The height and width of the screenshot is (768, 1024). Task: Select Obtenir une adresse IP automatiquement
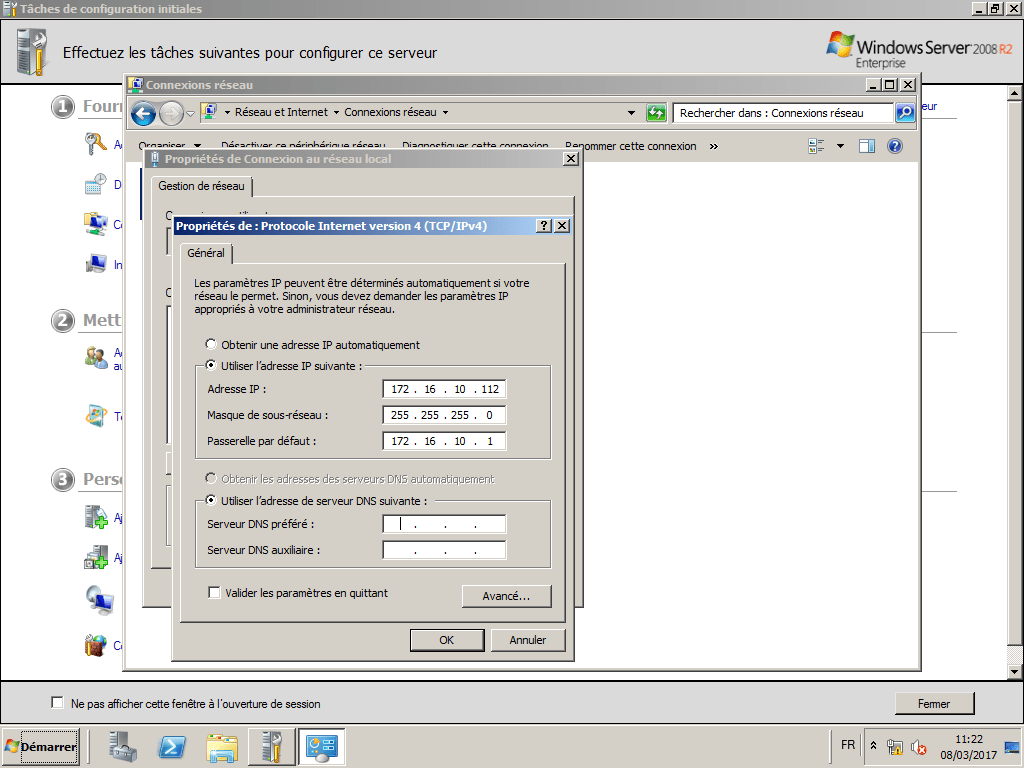pyautogui.click(x=210, y=343)
